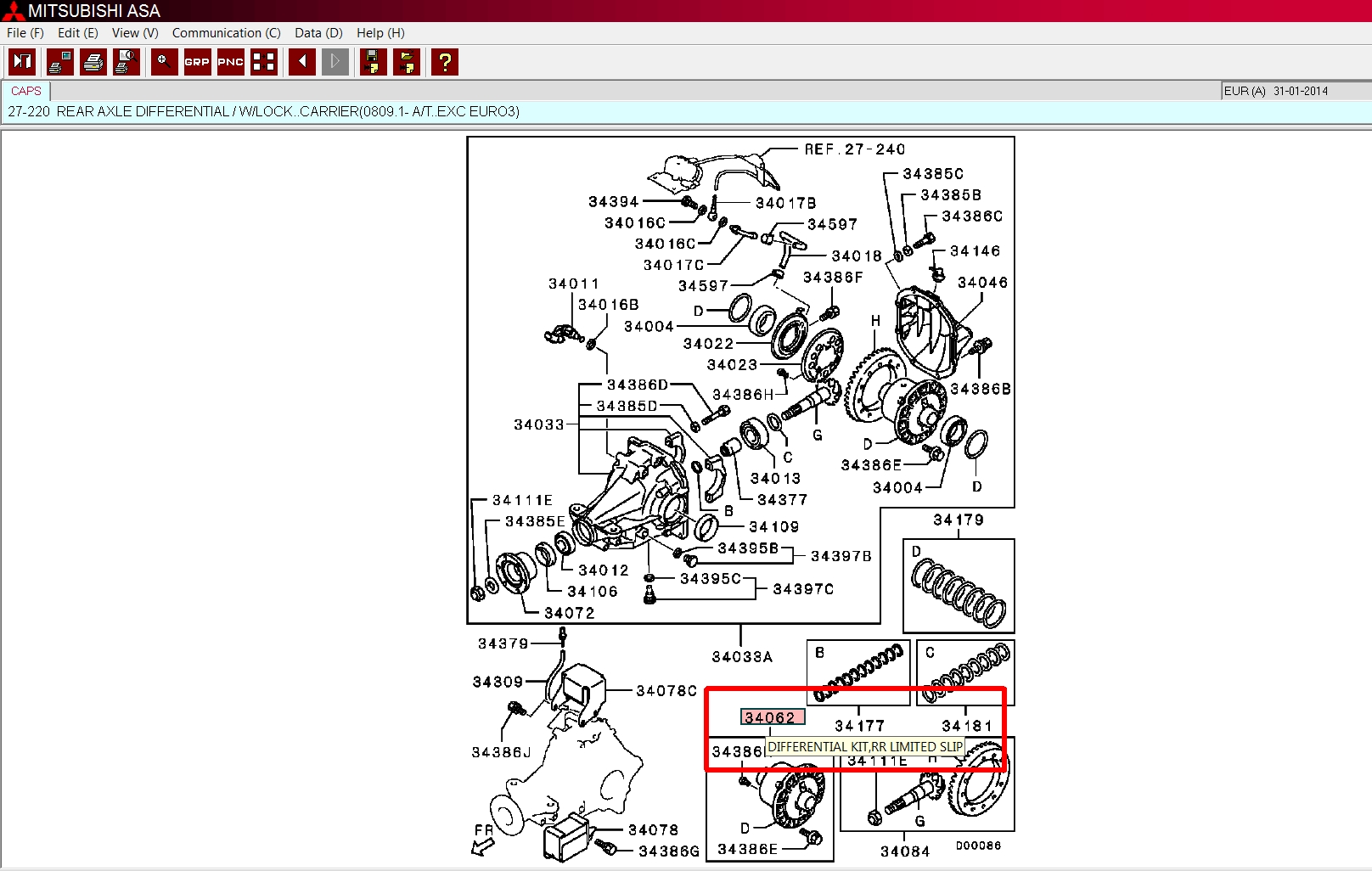This screenshot has width=1372, height=871.
Task: Select part number 34397B
Action: 841,556
